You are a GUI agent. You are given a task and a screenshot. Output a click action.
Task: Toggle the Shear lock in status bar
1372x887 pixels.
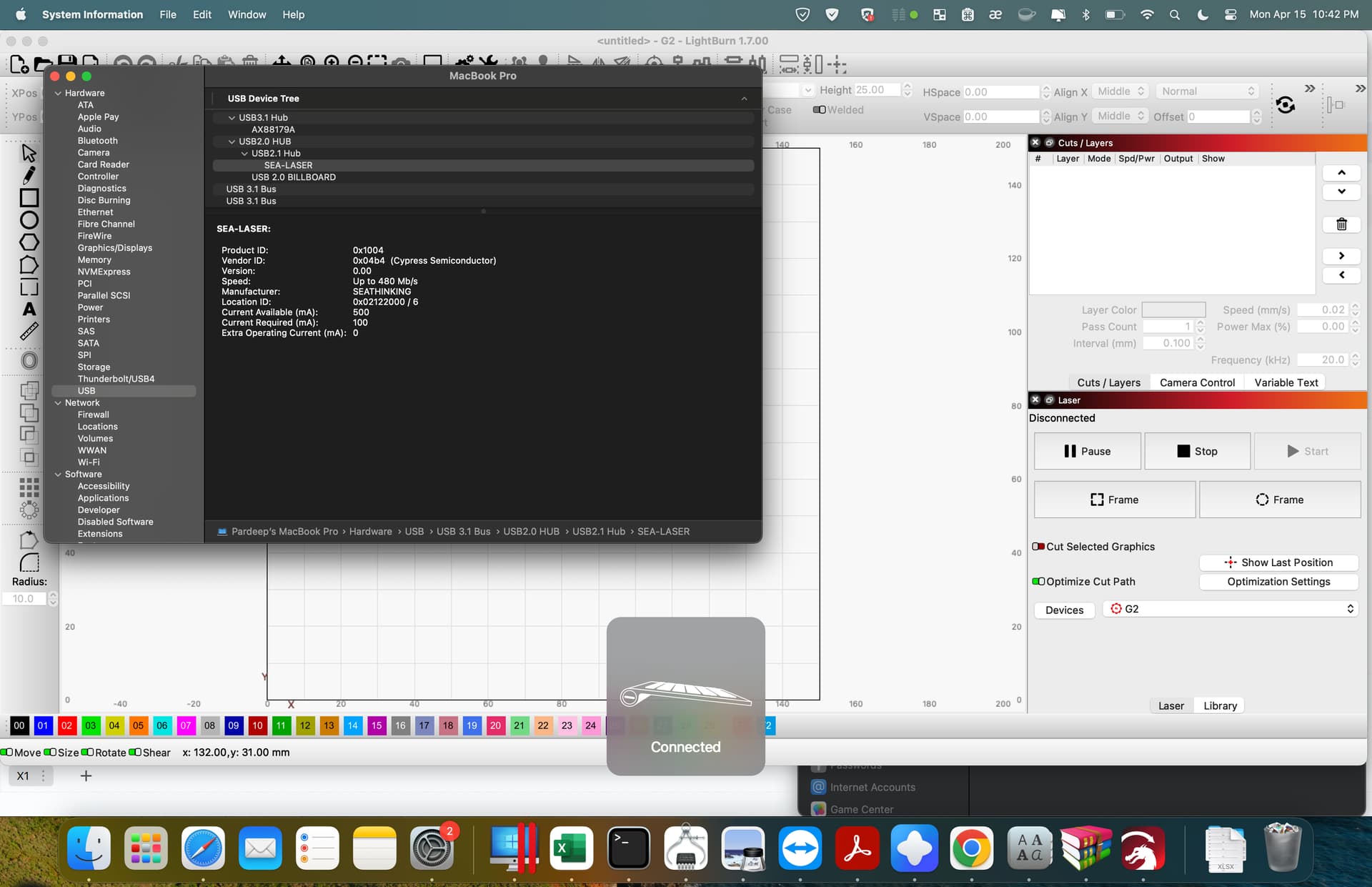pos(134,752)
